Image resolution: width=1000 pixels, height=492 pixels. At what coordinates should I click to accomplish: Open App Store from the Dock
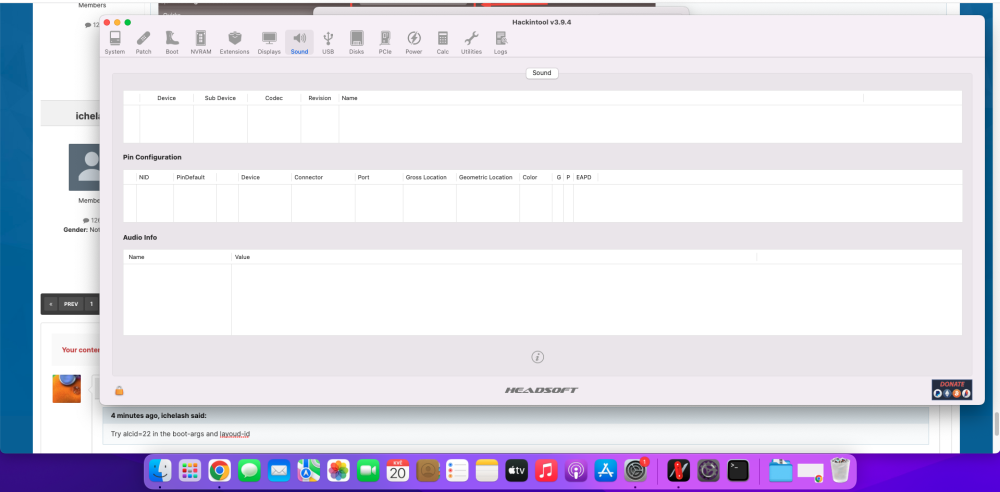(x=606, y=471)
